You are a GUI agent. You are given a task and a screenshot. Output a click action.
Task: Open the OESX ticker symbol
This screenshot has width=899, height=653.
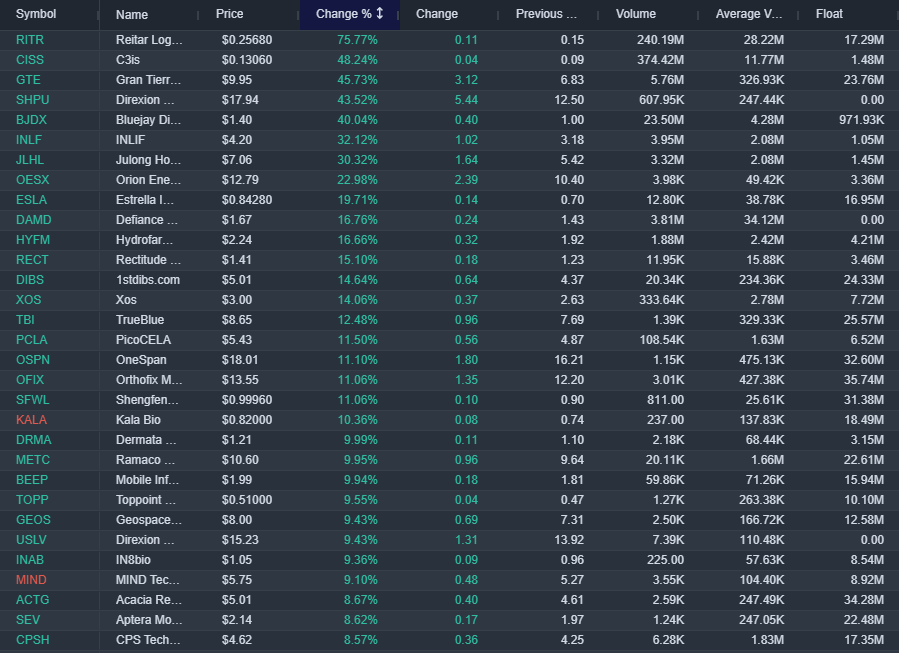coord(33,180)
